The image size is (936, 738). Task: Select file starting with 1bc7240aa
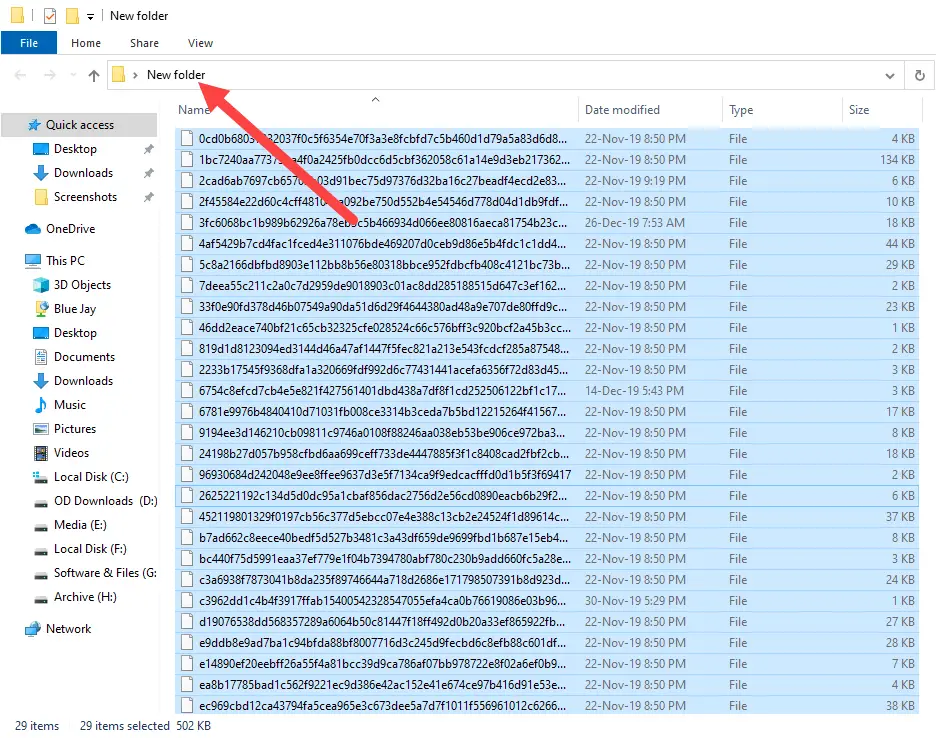[547, 159]
